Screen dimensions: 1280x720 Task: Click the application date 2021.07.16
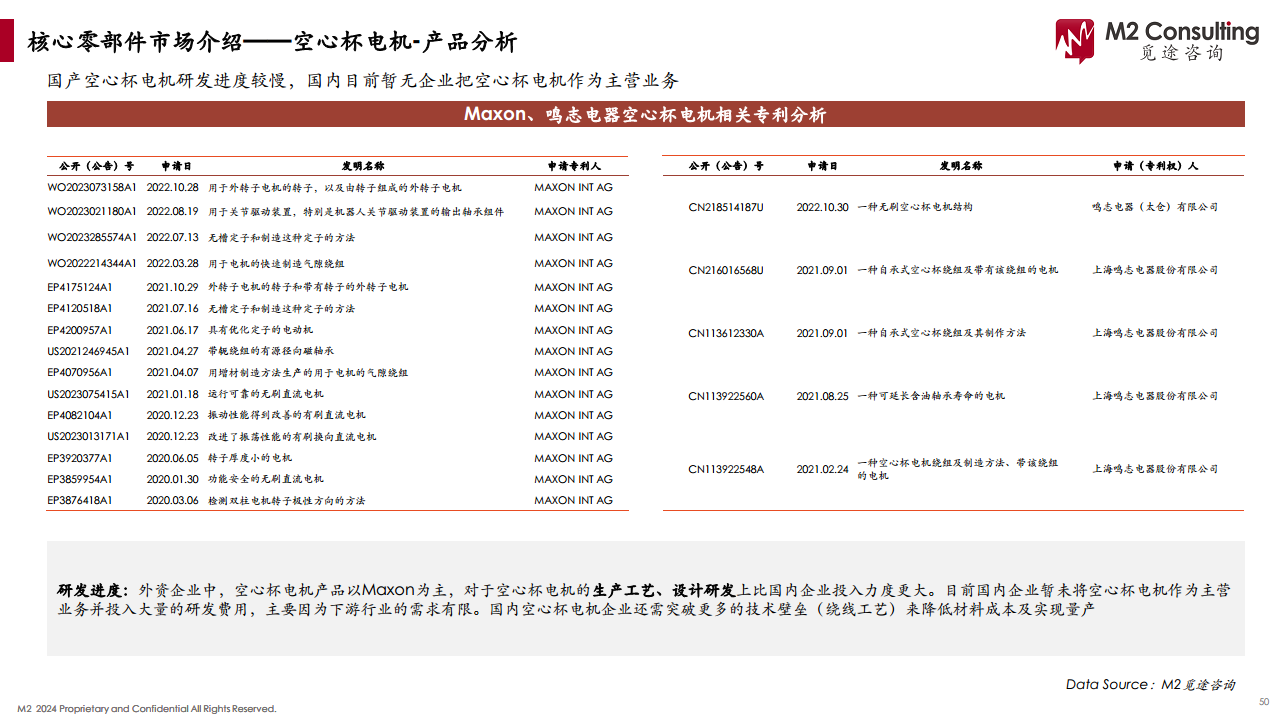[x=173, y=308]
